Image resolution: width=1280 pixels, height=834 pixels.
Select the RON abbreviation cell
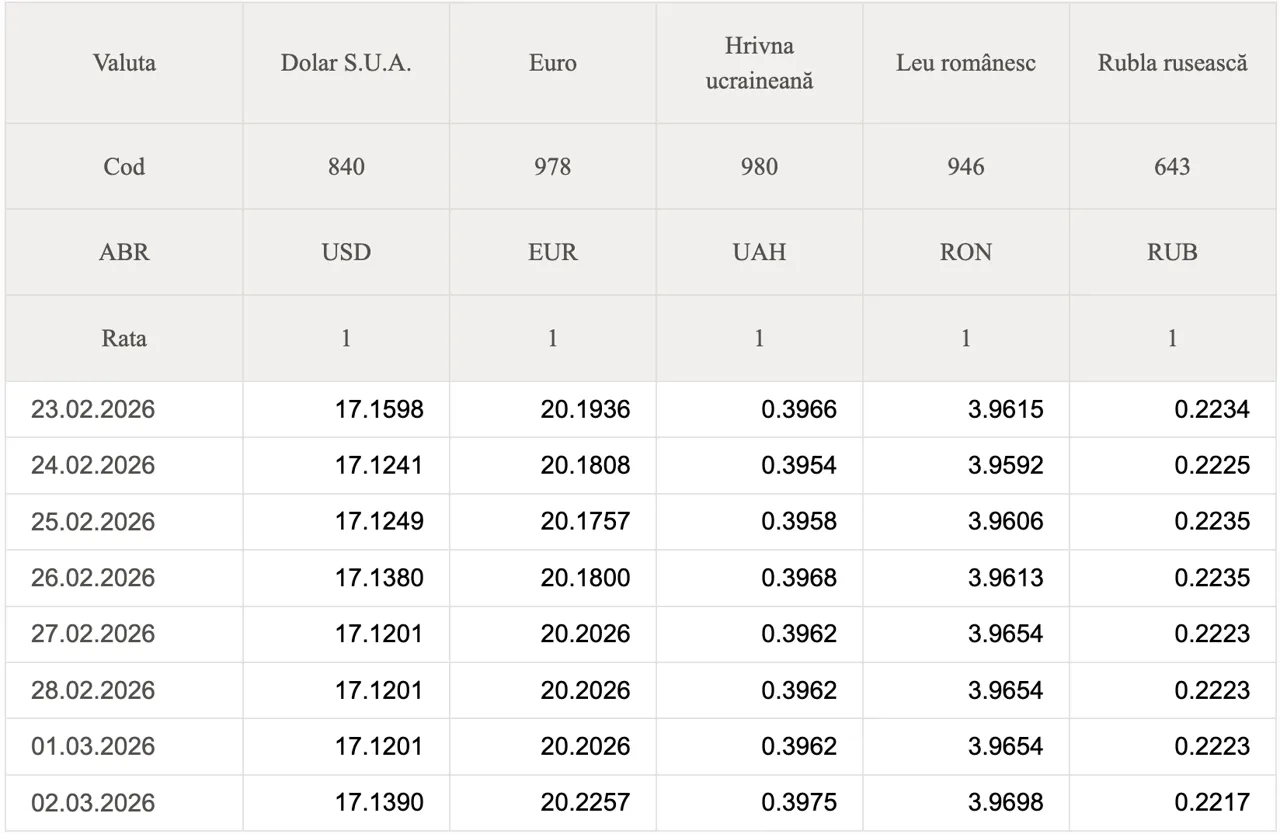(x=965, y=252)
